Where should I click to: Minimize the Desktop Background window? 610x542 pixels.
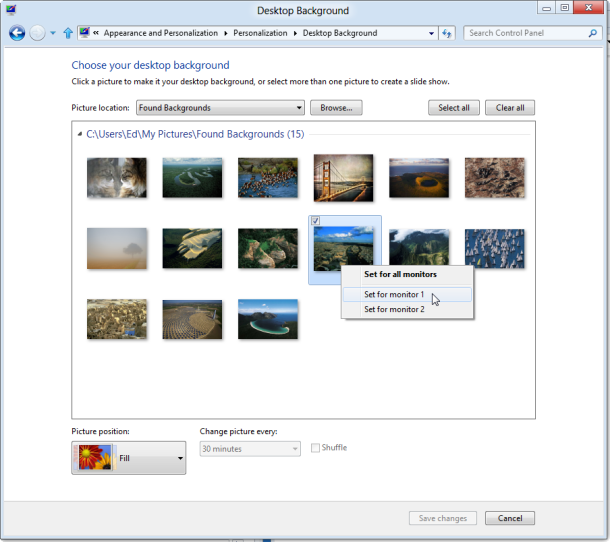click(546, 8)
